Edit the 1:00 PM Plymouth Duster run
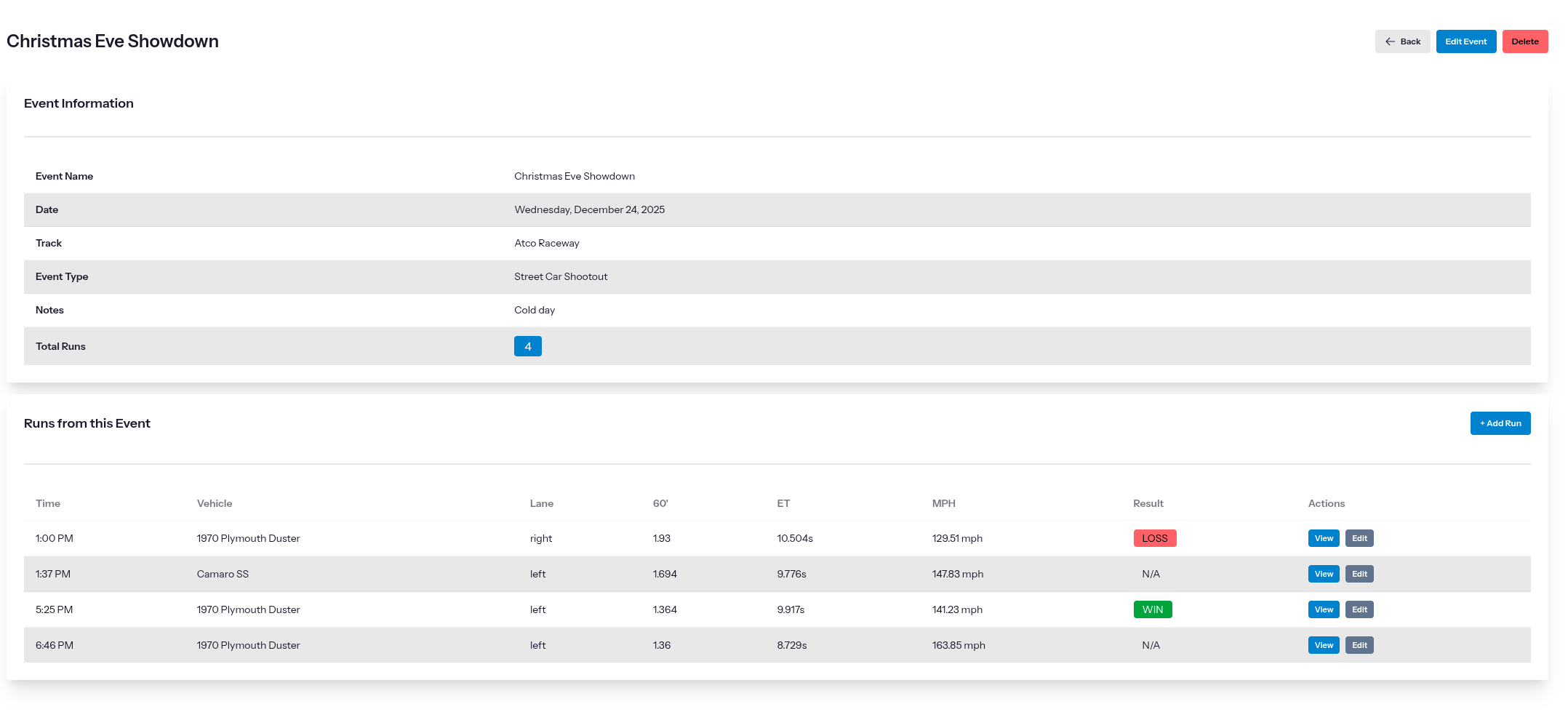This screenshot has height=720, width=1568. tap(1359, 538)
